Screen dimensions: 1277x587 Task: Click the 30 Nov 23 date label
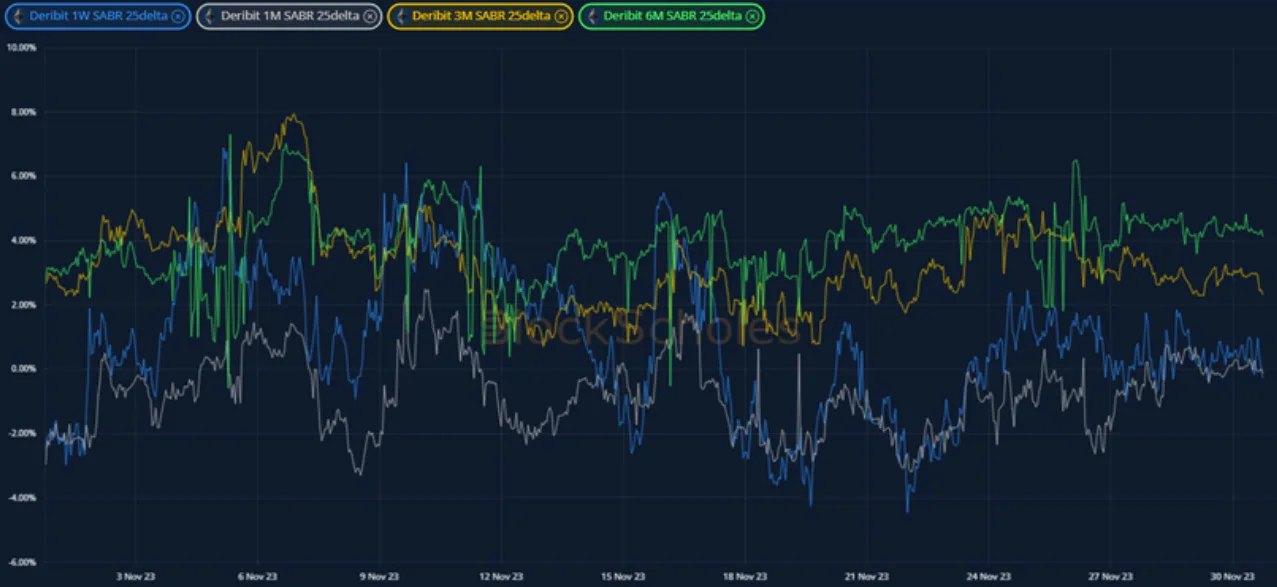click(1232, 577)
